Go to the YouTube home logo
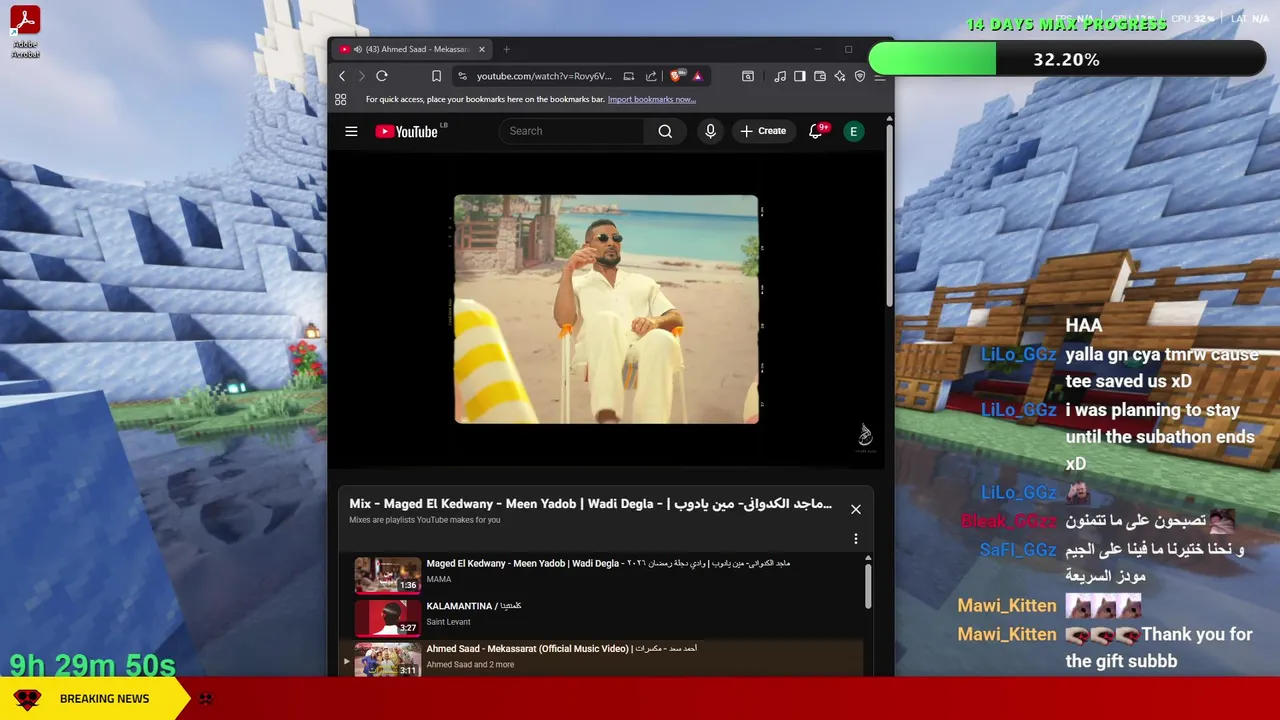 [x=407, y=131]
